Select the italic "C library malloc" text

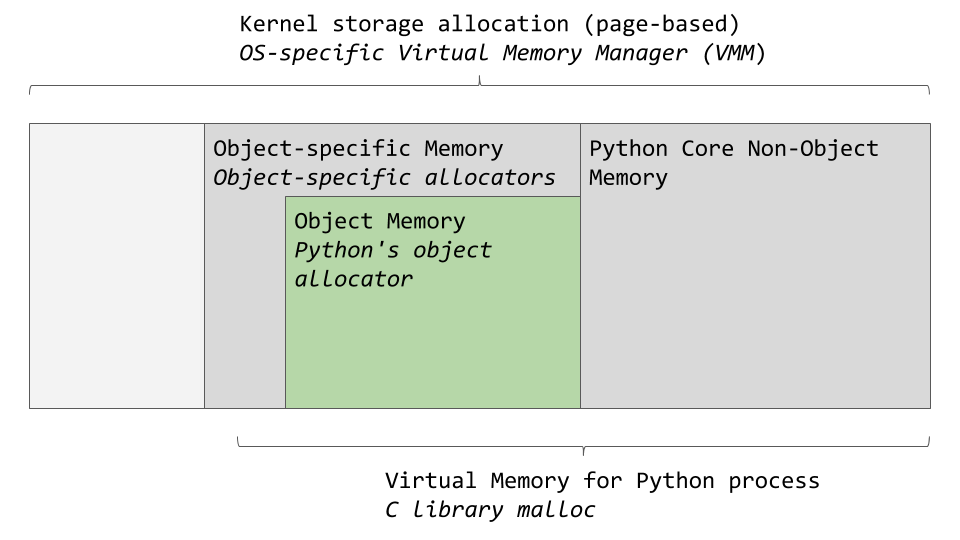pos(490,510)
